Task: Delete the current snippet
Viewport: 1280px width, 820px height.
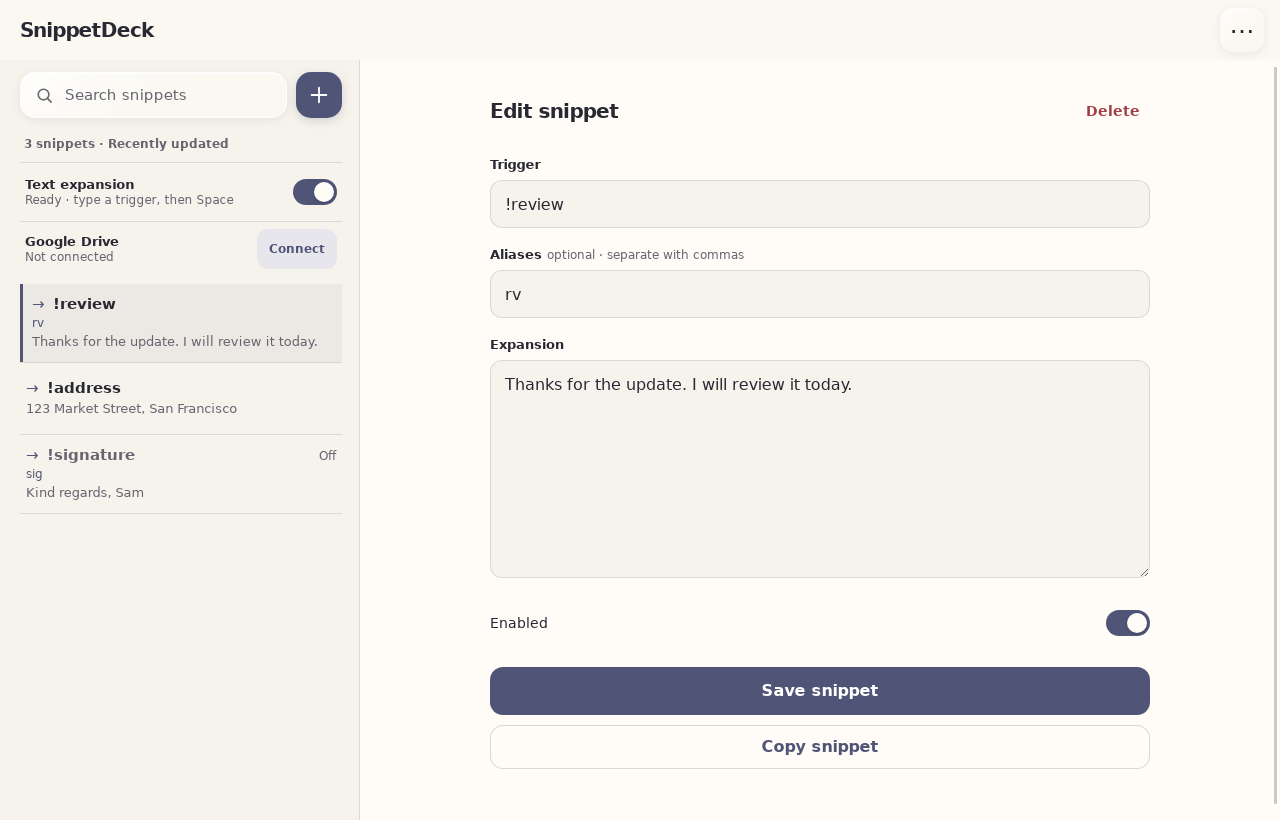Action: click(x=1112, y=111)
